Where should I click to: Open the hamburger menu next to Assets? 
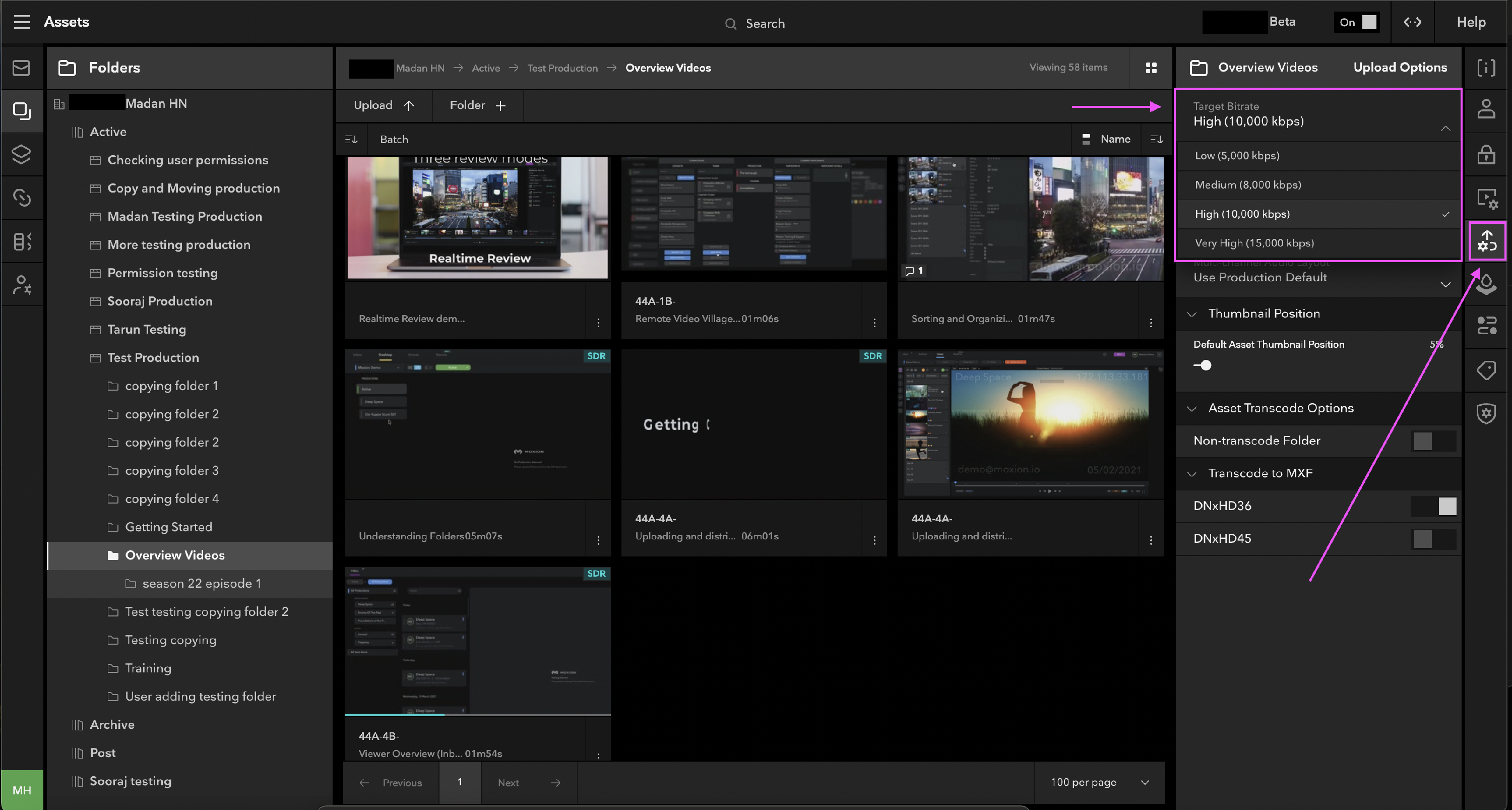22,22
